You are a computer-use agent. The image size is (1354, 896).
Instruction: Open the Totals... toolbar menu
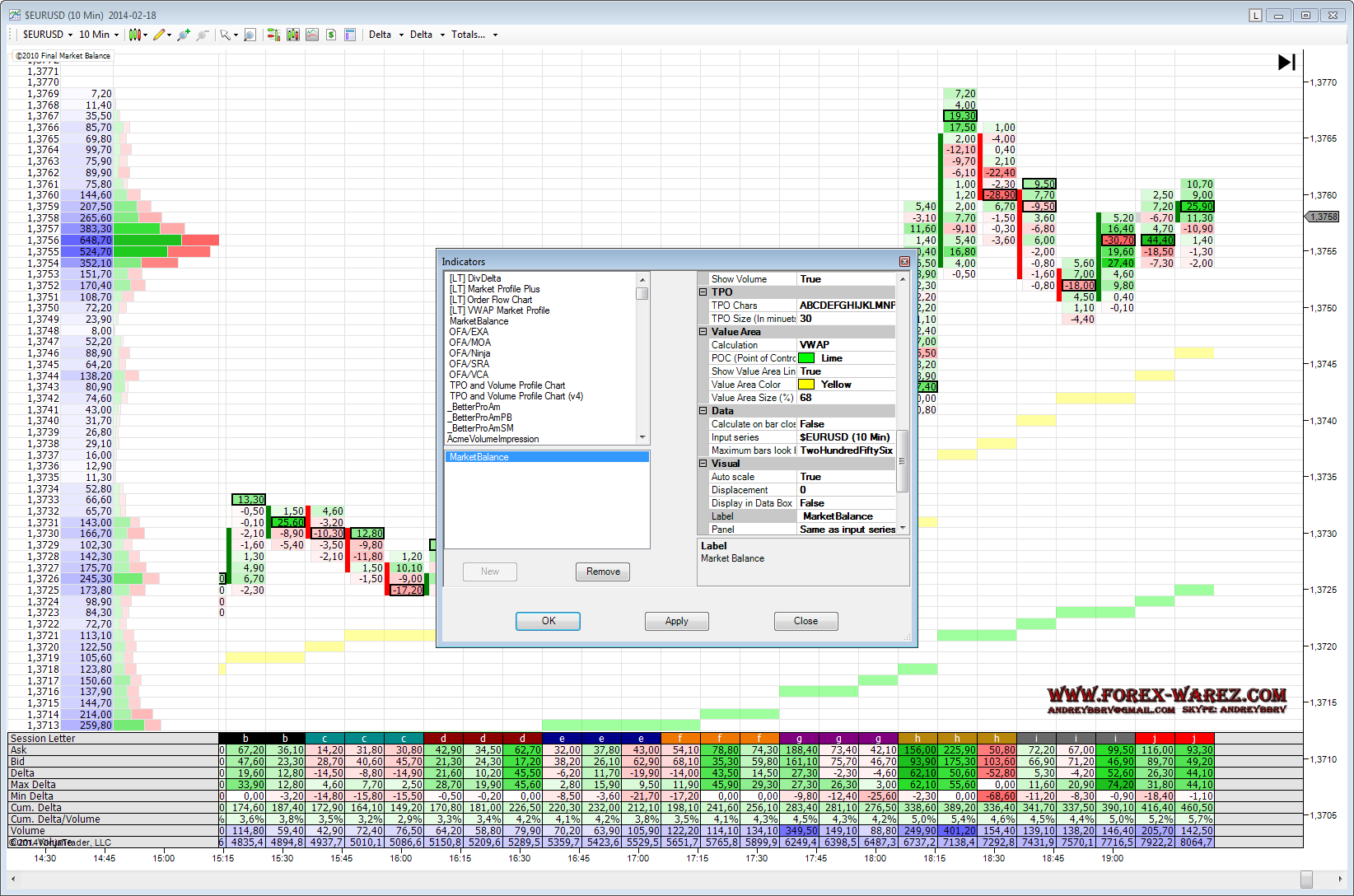point(474,35)
